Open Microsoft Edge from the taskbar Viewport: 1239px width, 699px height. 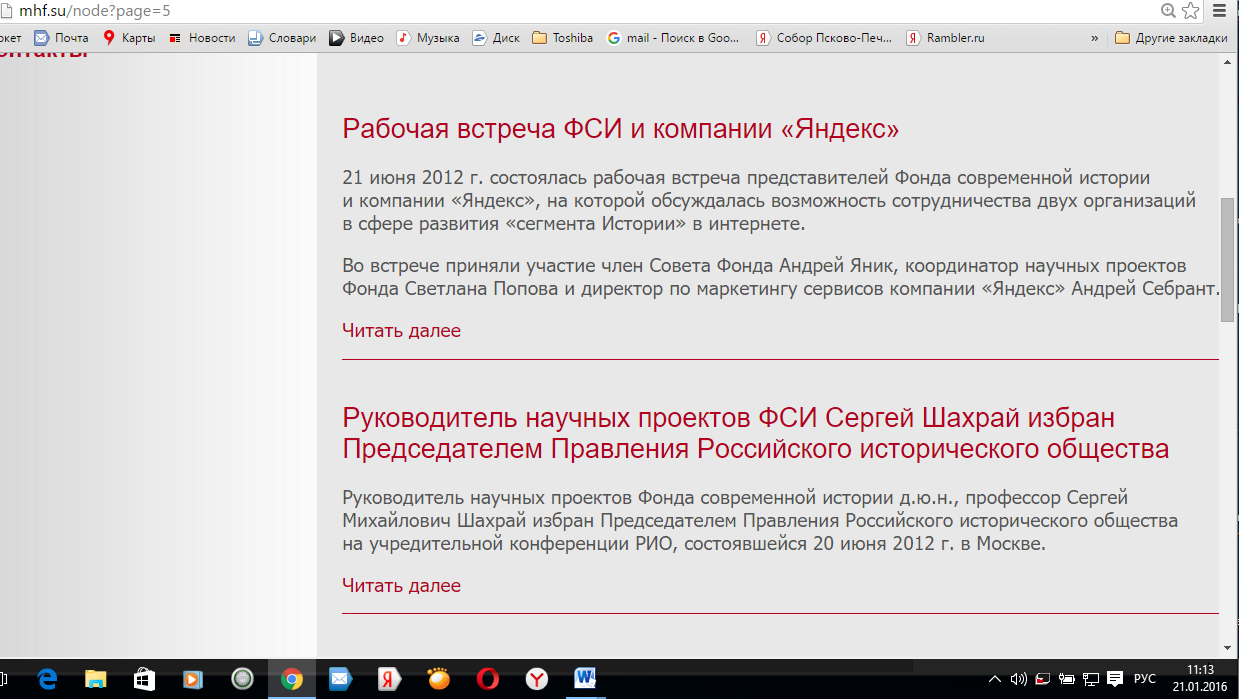click(47, 679)
